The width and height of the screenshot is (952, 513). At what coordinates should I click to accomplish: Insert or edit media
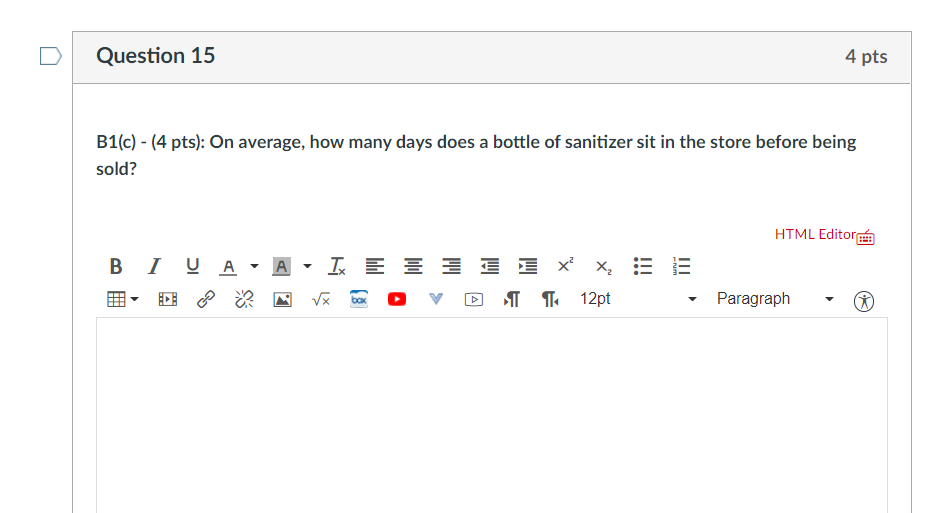click(x=168, y=299)
